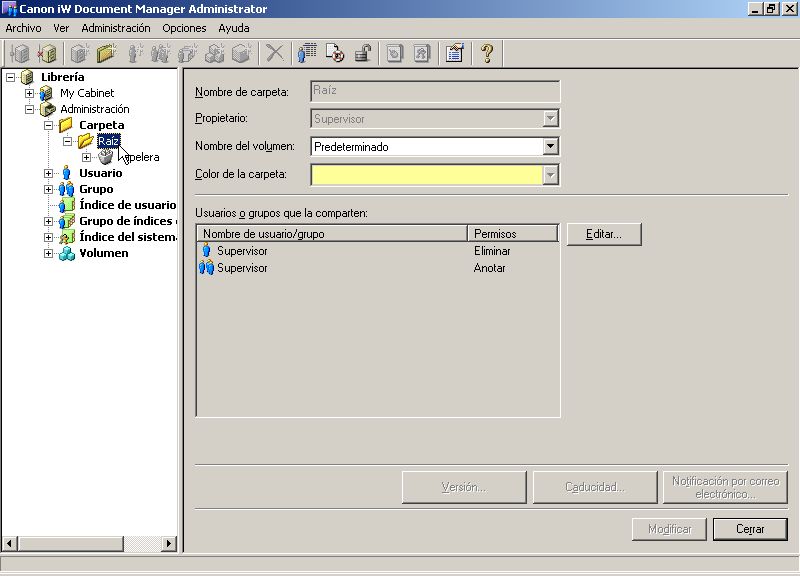Expand the Índice del sistema node
800x576 pixels.
coord(48,237)
